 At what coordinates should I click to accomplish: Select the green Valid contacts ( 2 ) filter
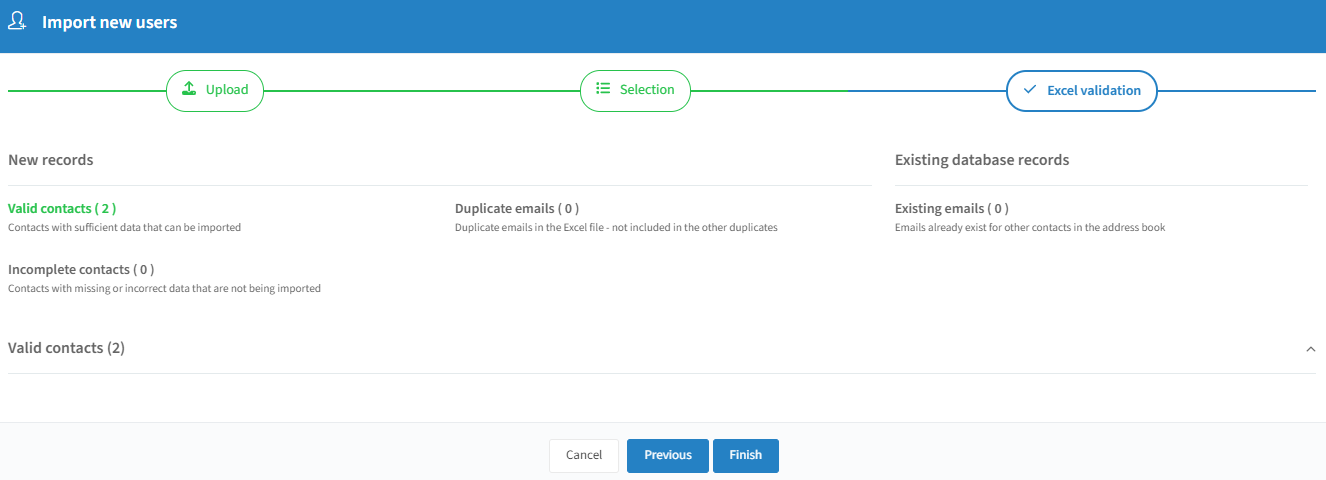pyautogui.click(x=62, y=209)
